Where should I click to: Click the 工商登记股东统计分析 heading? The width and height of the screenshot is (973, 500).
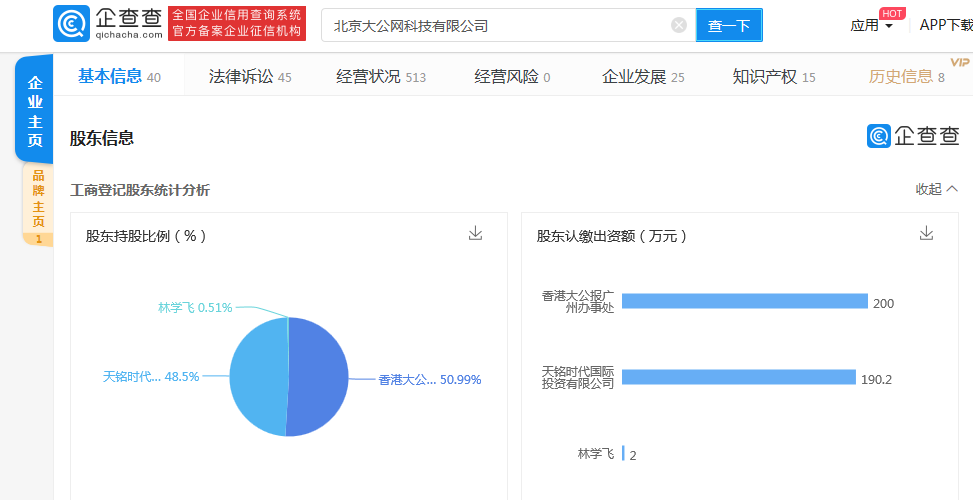140,190
